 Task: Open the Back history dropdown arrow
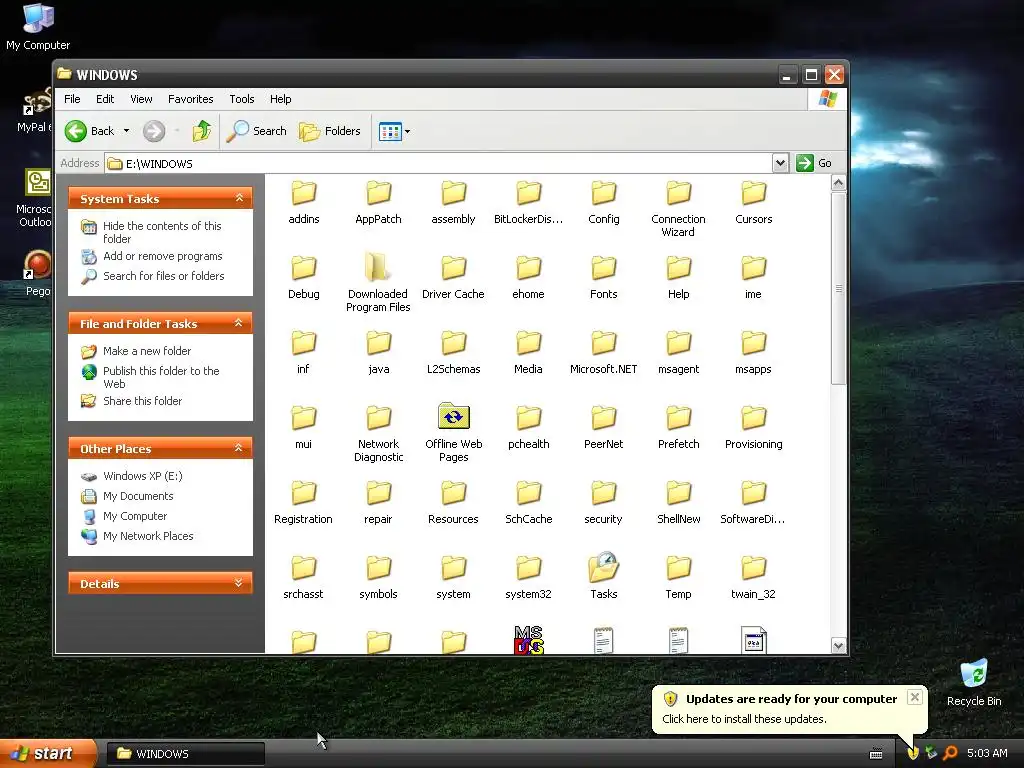coord(127,131)
